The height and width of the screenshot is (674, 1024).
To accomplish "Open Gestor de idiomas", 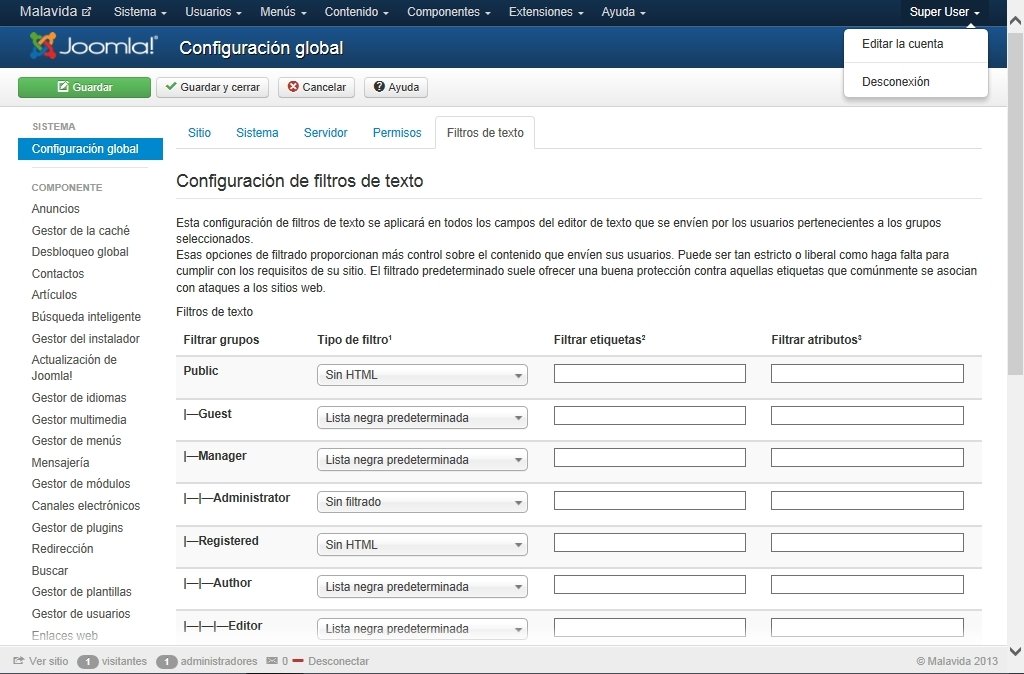I will tap(79, 398).
